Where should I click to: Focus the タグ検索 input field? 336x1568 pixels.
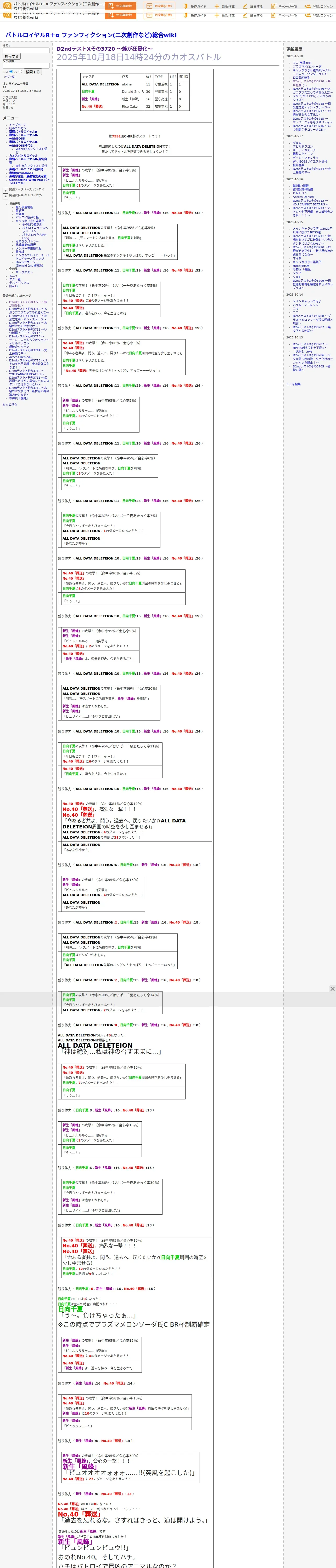[26, 66]
